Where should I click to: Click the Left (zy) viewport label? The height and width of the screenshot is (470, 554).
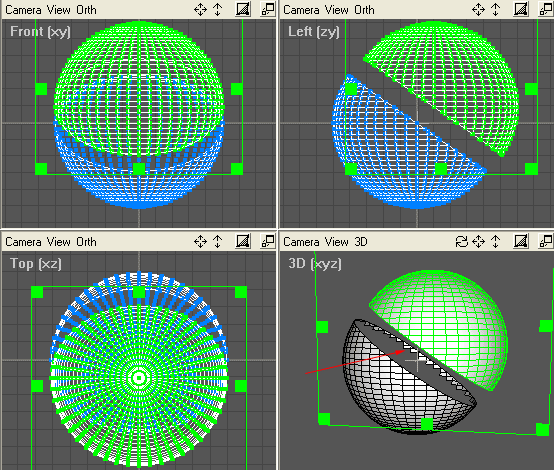click(x=314, y=32)
